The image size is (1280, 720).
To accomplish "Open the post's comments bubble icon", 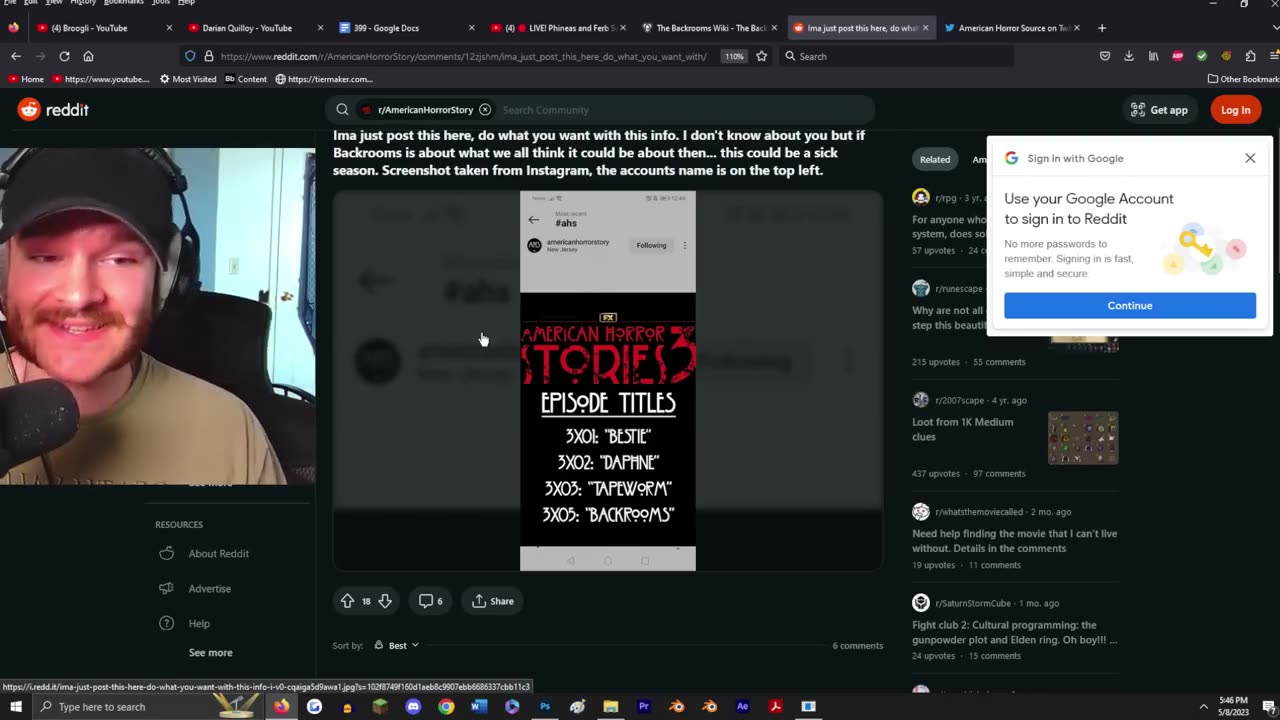I will point(431,601).
